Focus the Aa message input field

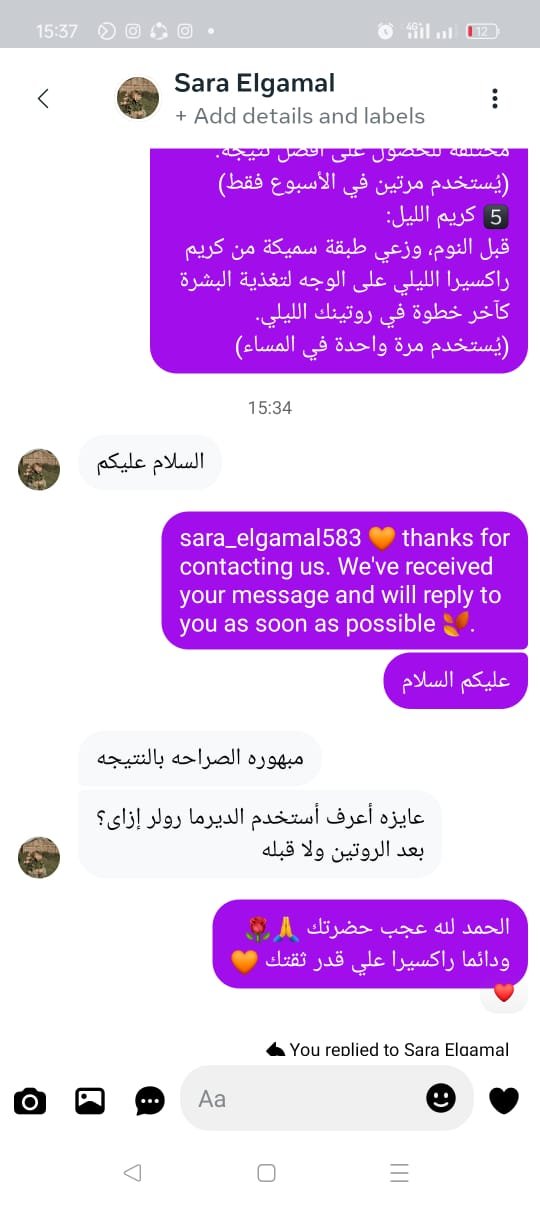[x=327, y=1098]
